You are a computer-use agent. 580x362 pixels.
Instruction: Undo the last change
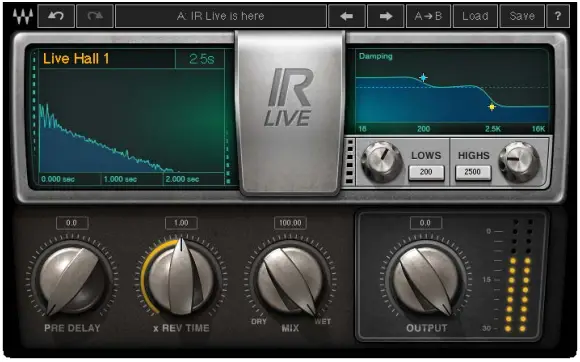[56, 16]
